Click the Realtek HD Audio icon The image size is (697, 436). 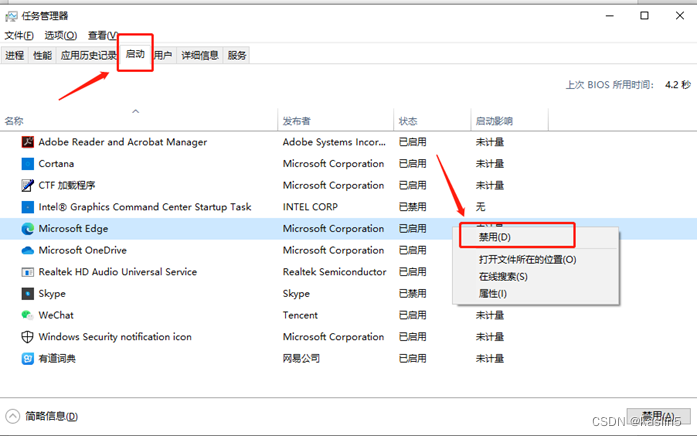(x=28, y=272)
